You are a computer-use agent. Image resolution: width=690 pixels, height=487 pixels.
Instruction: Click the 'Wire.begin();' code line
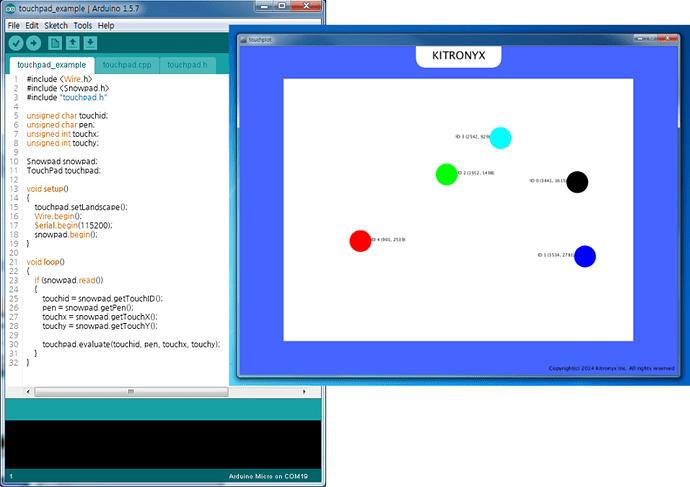pyautogui.click(x=58, y=216)
